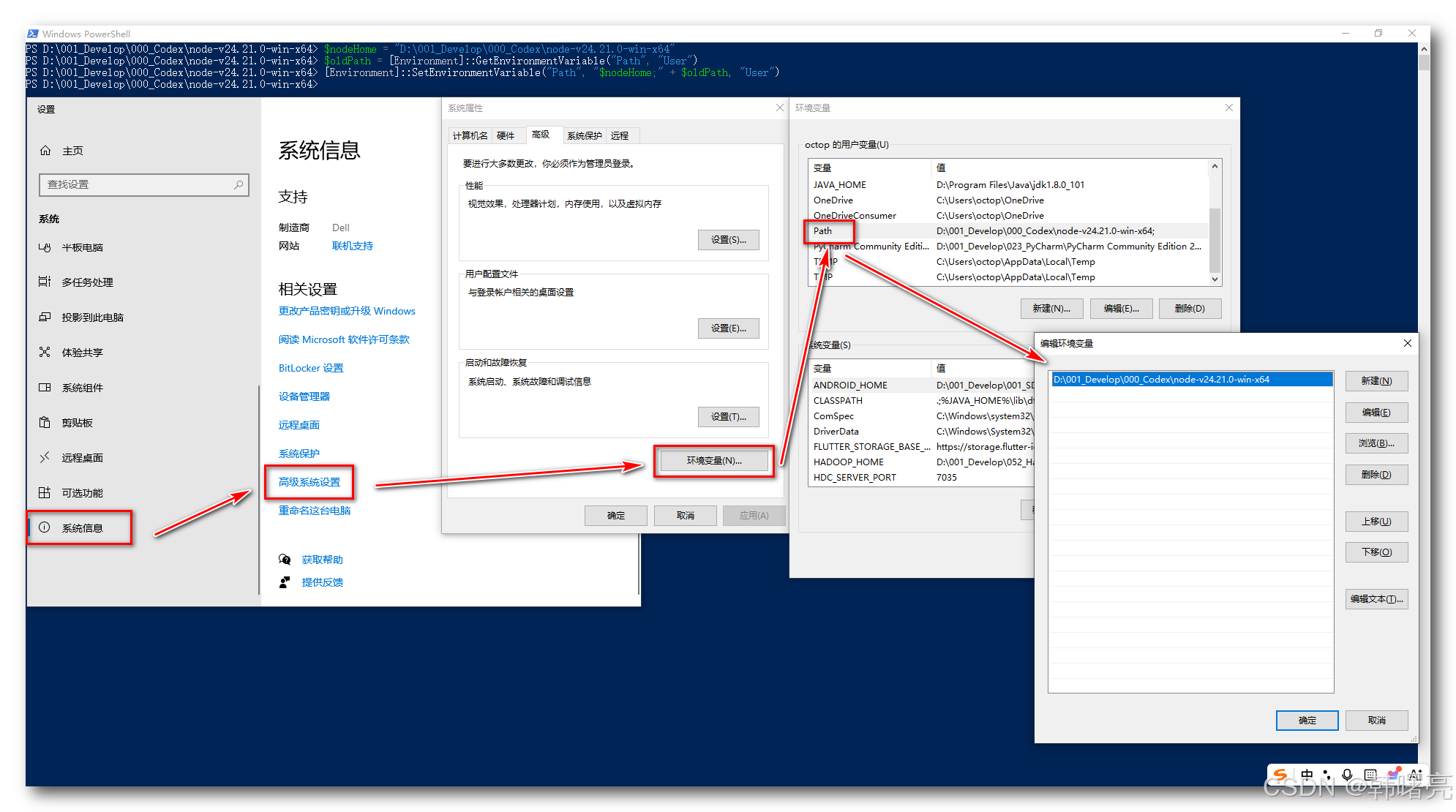Screen dimensions: 1456x812
Task: Click the user variables list scroll-down arrow
Action: [1215, 279]
